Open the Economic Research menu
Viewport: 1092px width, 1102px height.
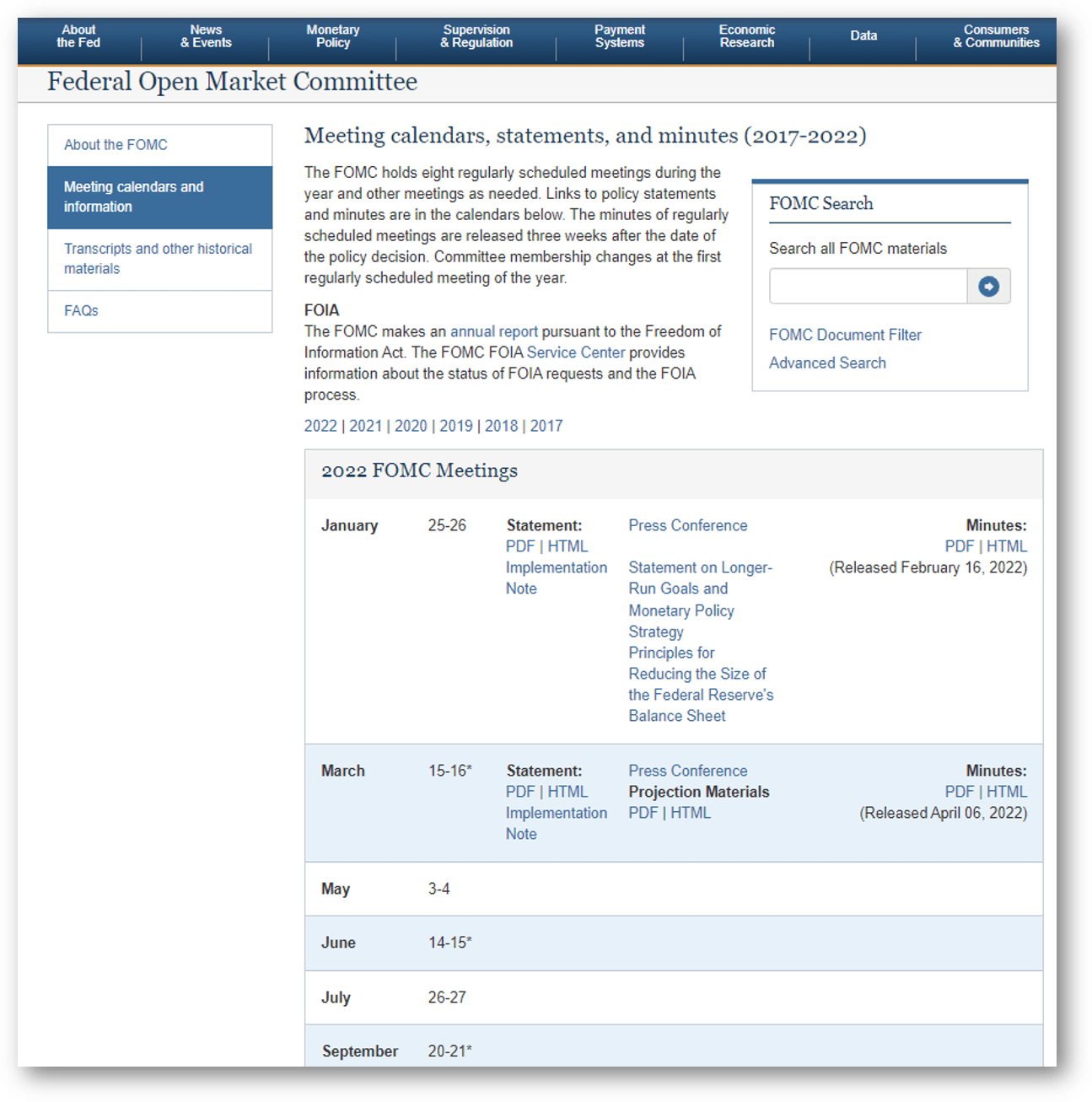[x=746, y=36]
